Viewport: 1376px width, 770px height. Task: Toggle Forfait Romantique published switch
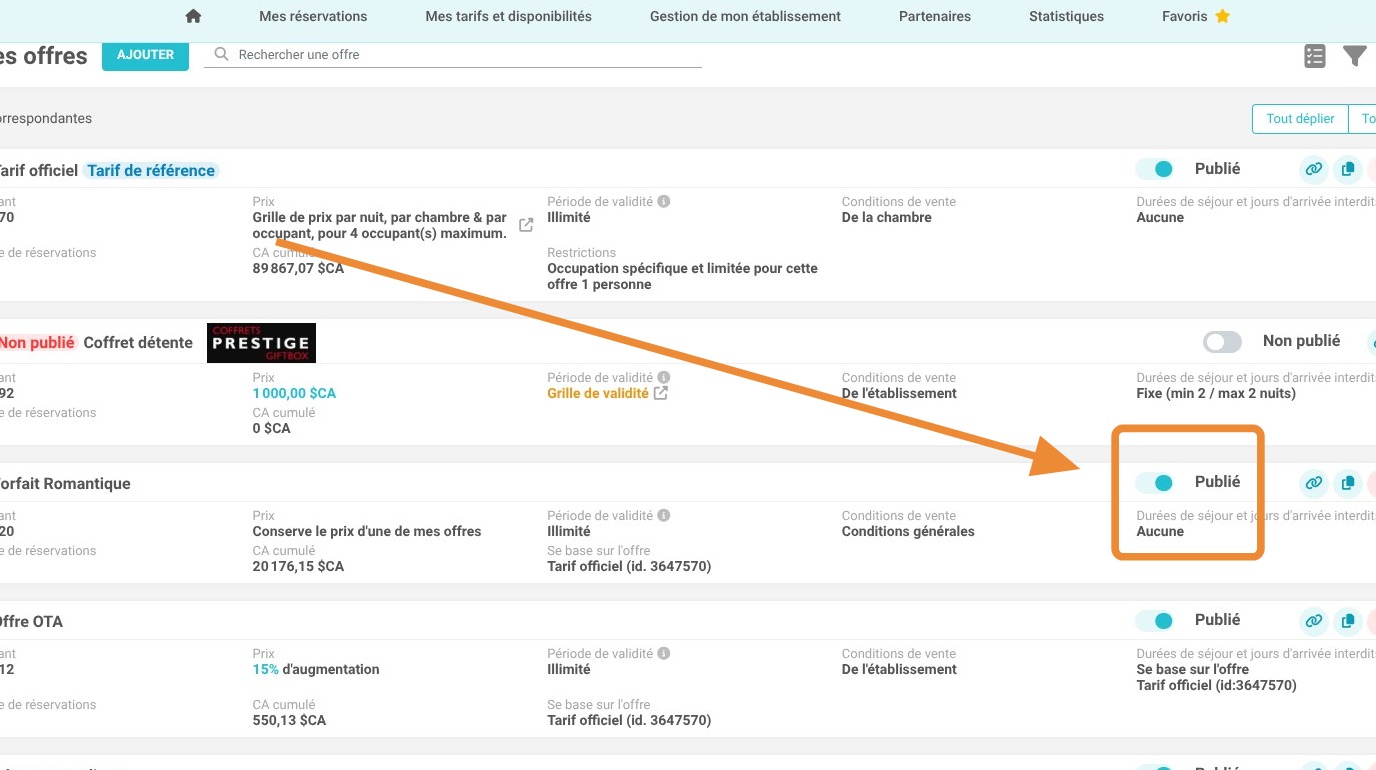[x=1155, y=483]
